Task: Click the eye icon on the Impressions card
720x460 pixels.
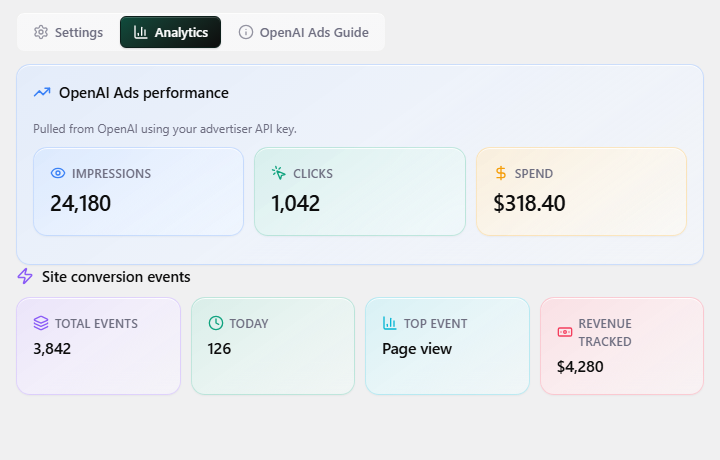Action: click(58, 173)
